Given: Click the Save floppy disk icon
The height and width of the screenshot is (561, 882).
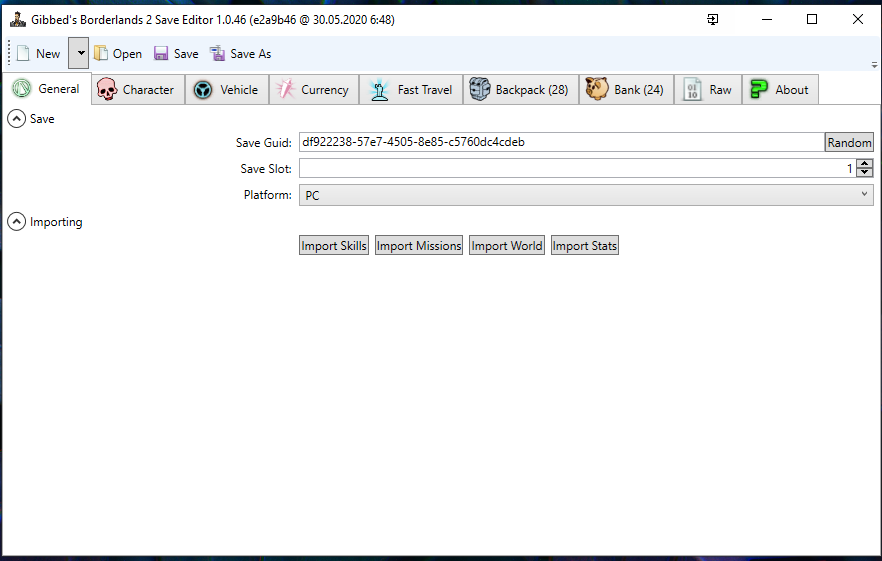Looking at the screenshot, I should click(x=161, y=53).
